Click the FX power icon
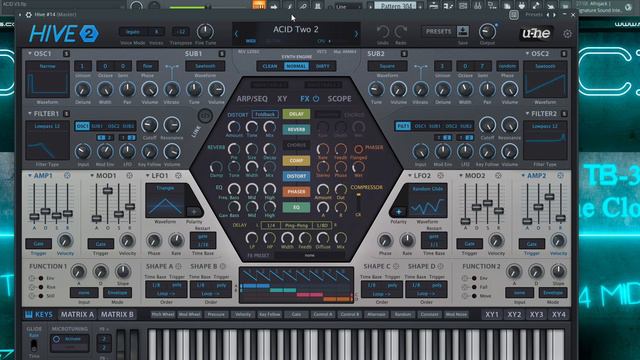640x360 pixels. tap(316, 99)
